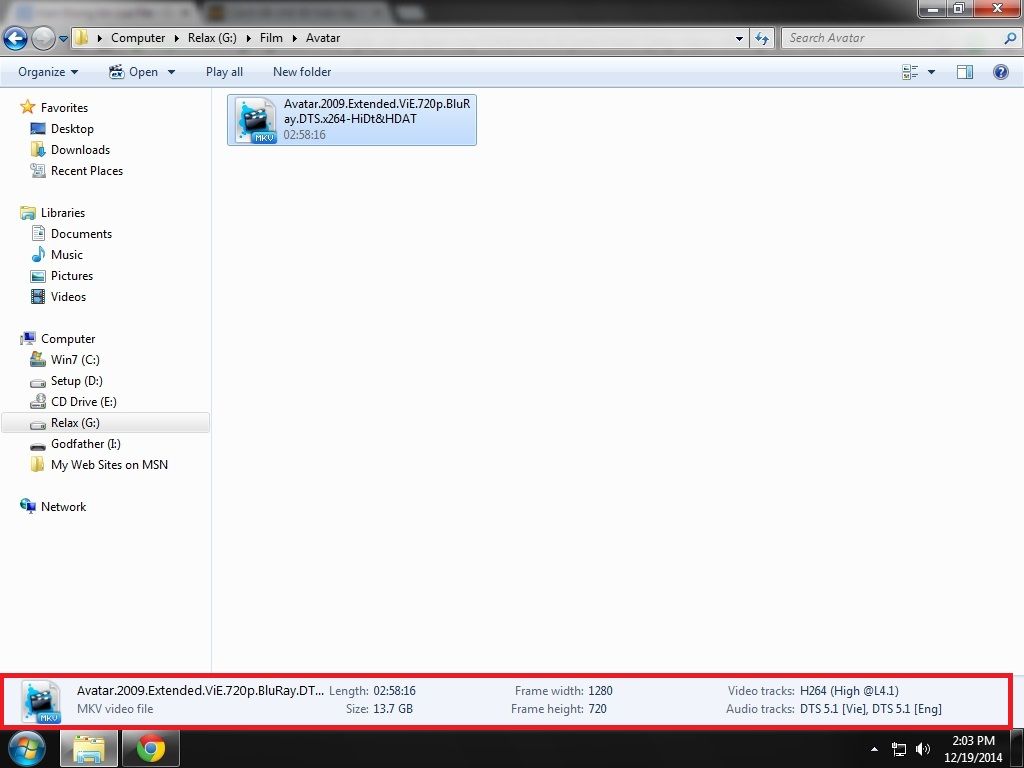The width and height of the screenshot is (1024, 768).
Task: Click Play all in the toolbar
Action: pyautogui.click(x=224, y=72)
